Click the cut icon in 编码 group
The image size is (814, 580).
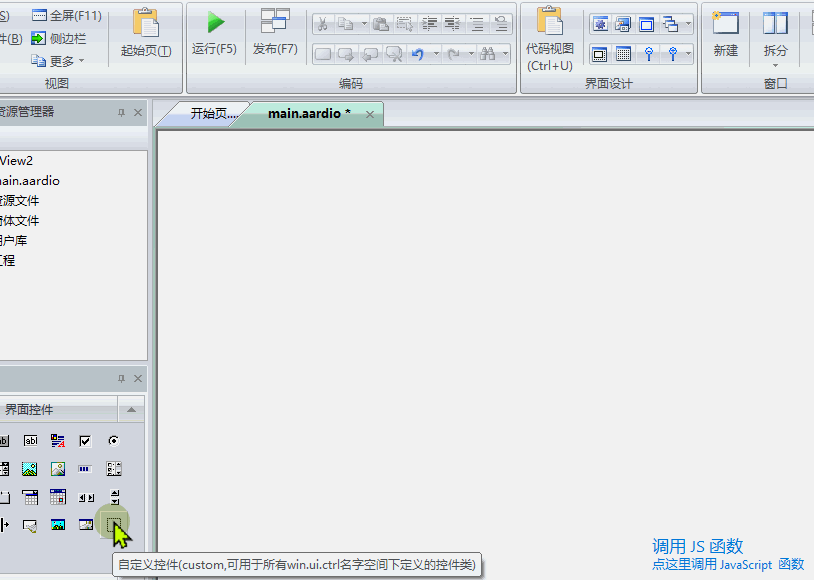point(323,23)
